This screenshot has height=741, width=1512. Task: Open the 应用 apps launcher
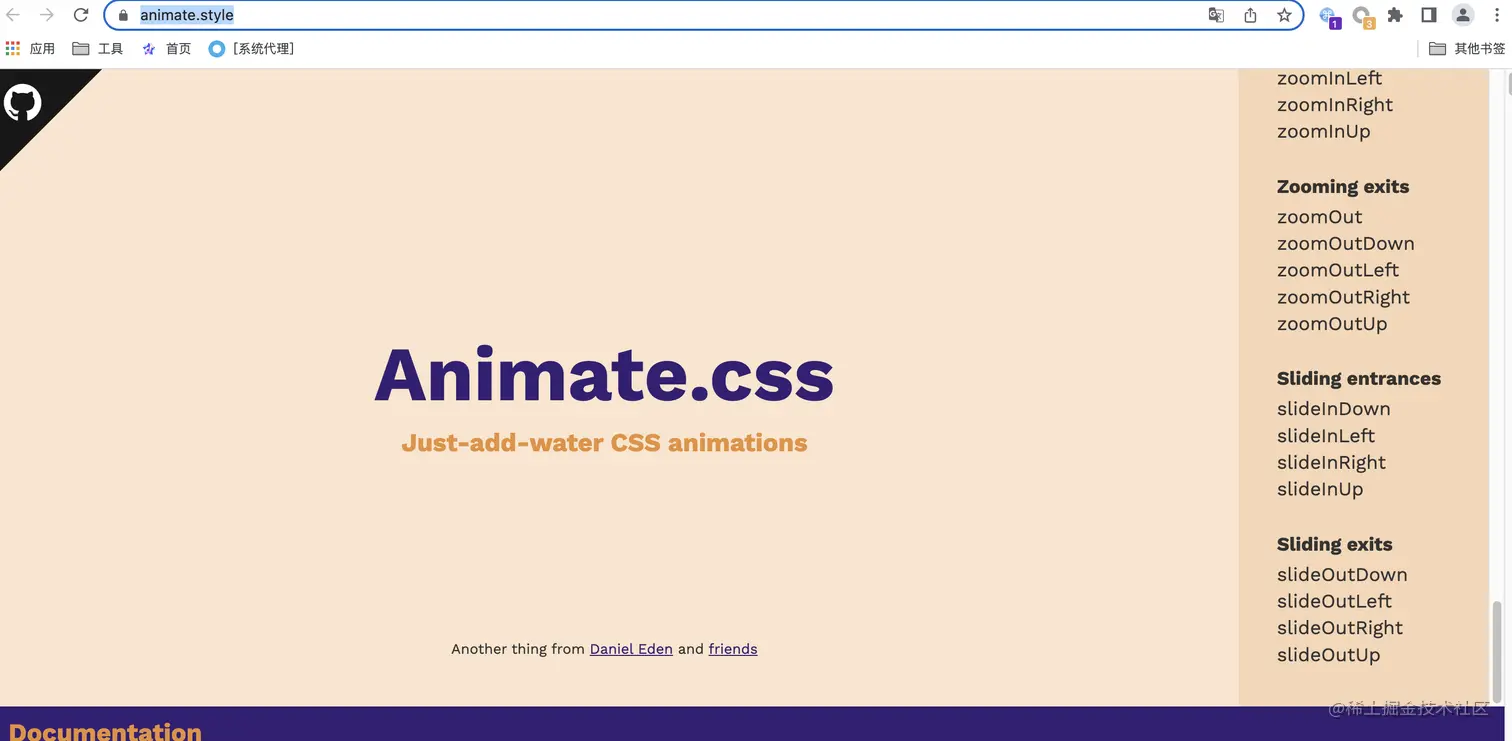coord(31,48)
